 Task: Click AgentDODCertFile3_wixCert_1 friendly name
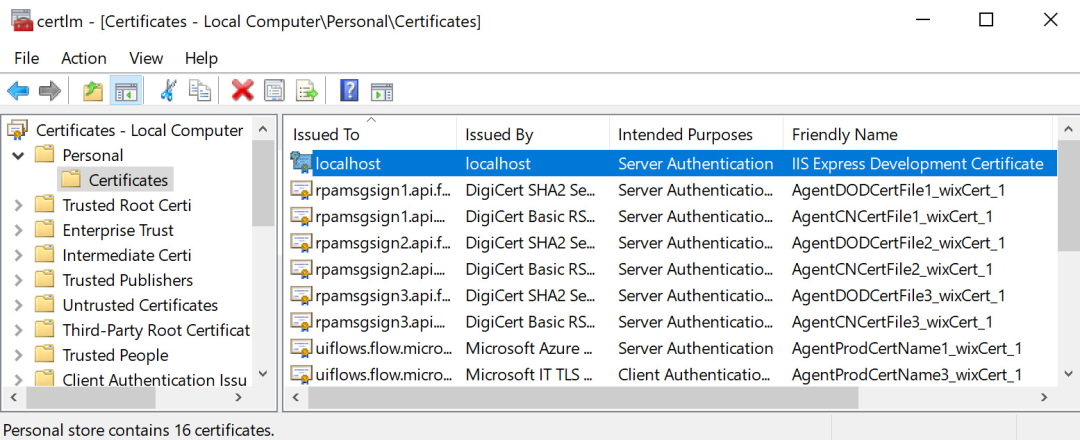point(898,295)
